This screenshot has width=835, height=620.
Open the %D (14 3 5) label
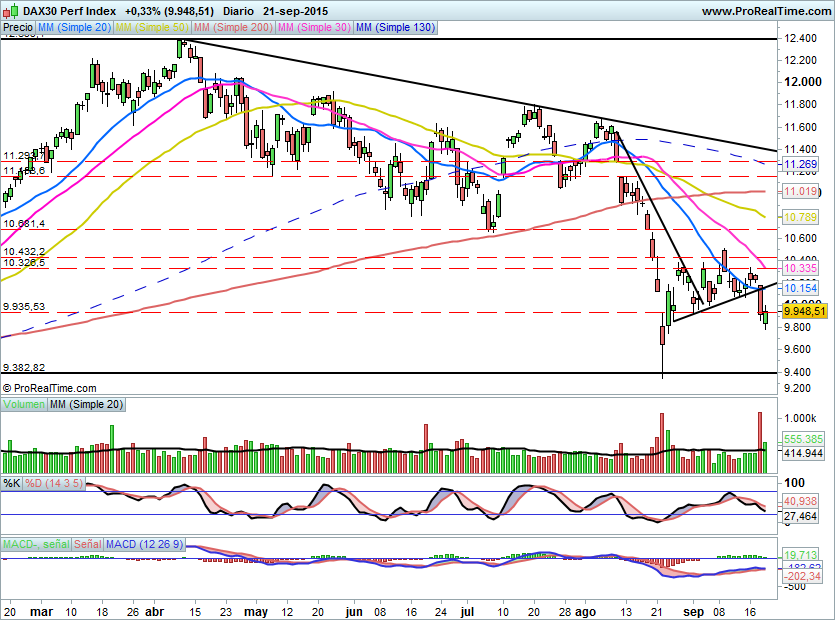pos(54,483)
